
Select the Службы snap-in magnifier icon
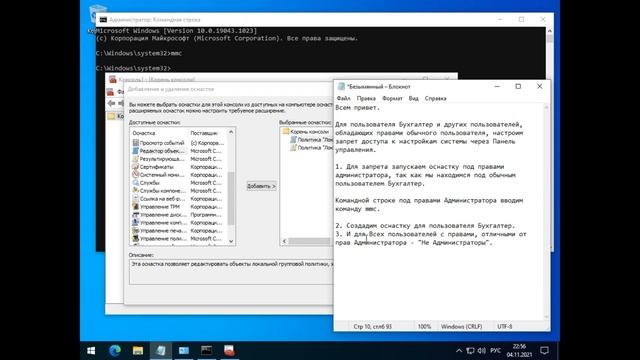coord(136,182)
